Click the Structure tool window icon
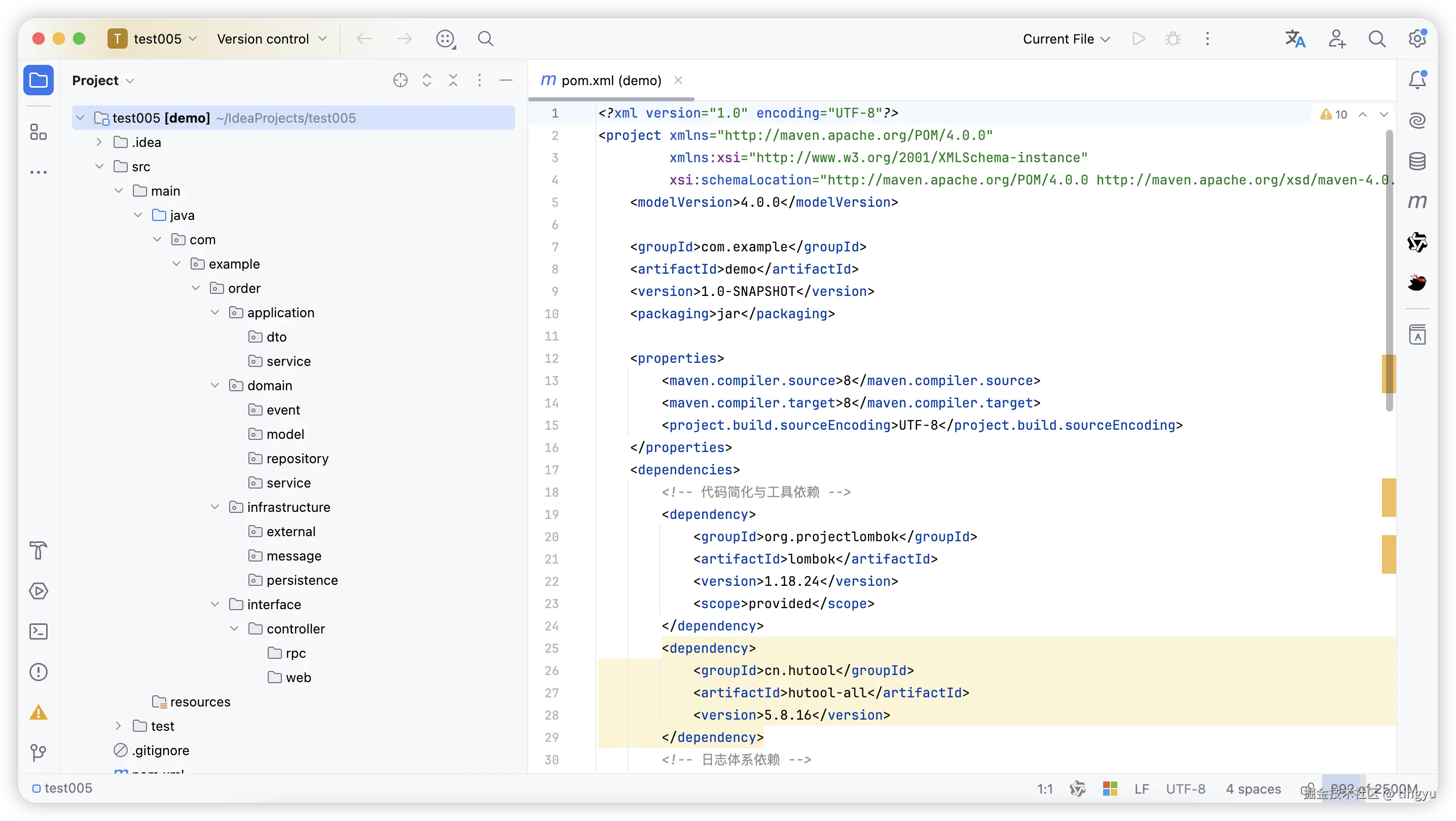This screenshot has width=1456, height=821. (x=39, y=132)
